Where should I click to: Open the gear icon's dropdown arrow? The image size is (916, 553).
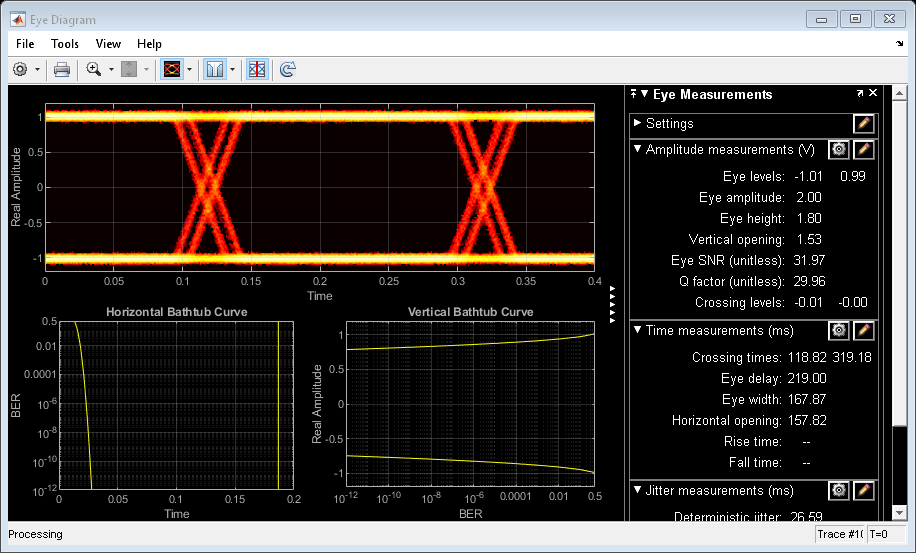37,69
